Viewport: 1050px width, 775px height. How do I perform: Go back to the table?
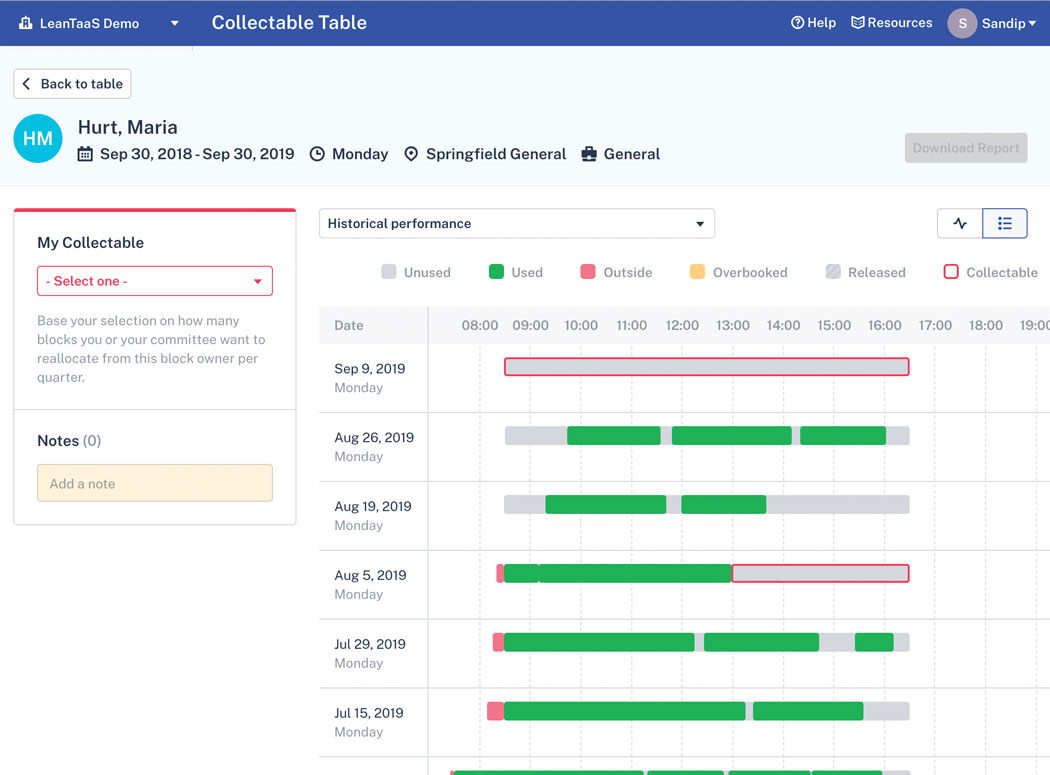[72, 84]
